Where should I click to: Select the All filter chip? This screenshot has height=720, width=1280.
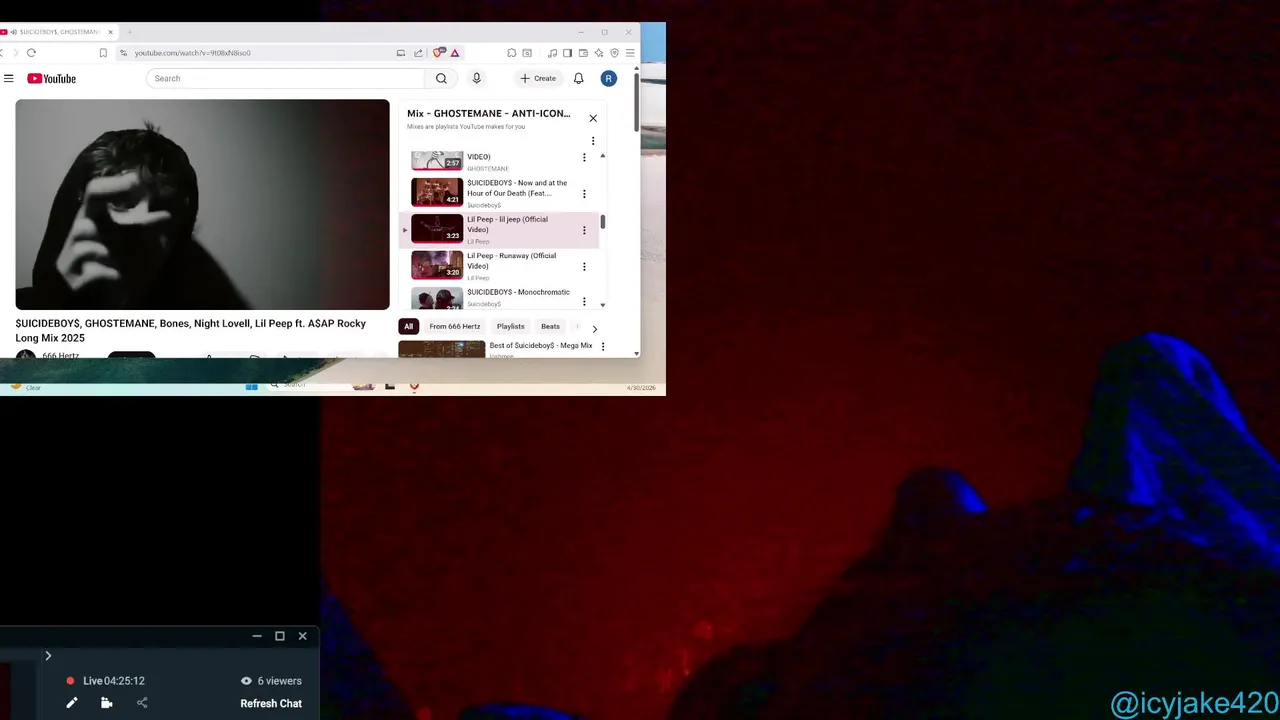pos(408,326)
